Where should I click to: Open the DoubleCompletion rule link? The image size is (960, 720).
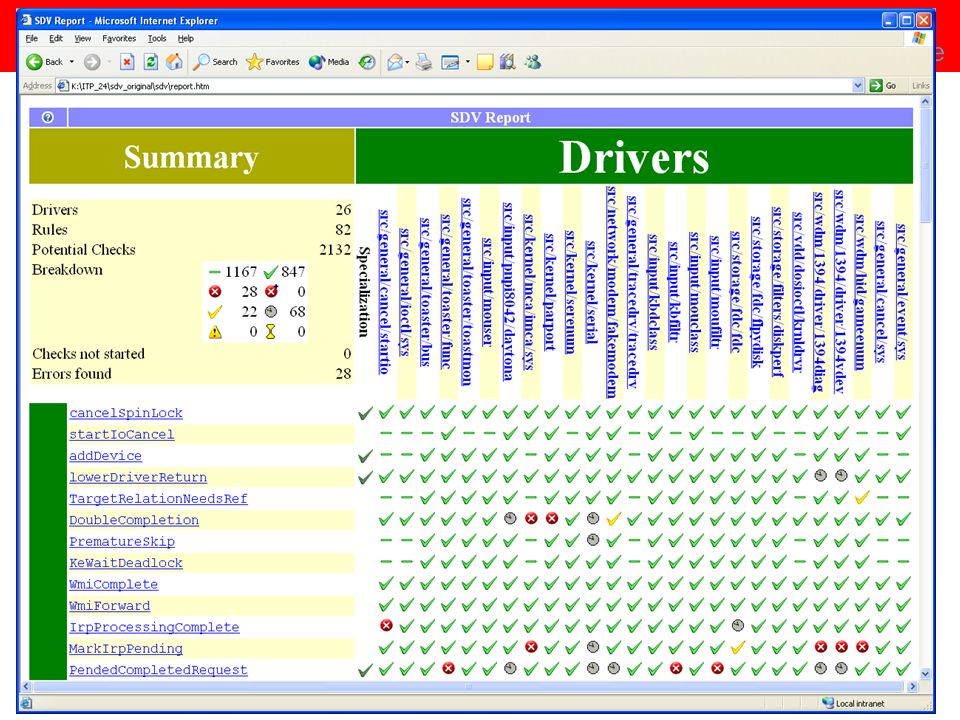134,520
